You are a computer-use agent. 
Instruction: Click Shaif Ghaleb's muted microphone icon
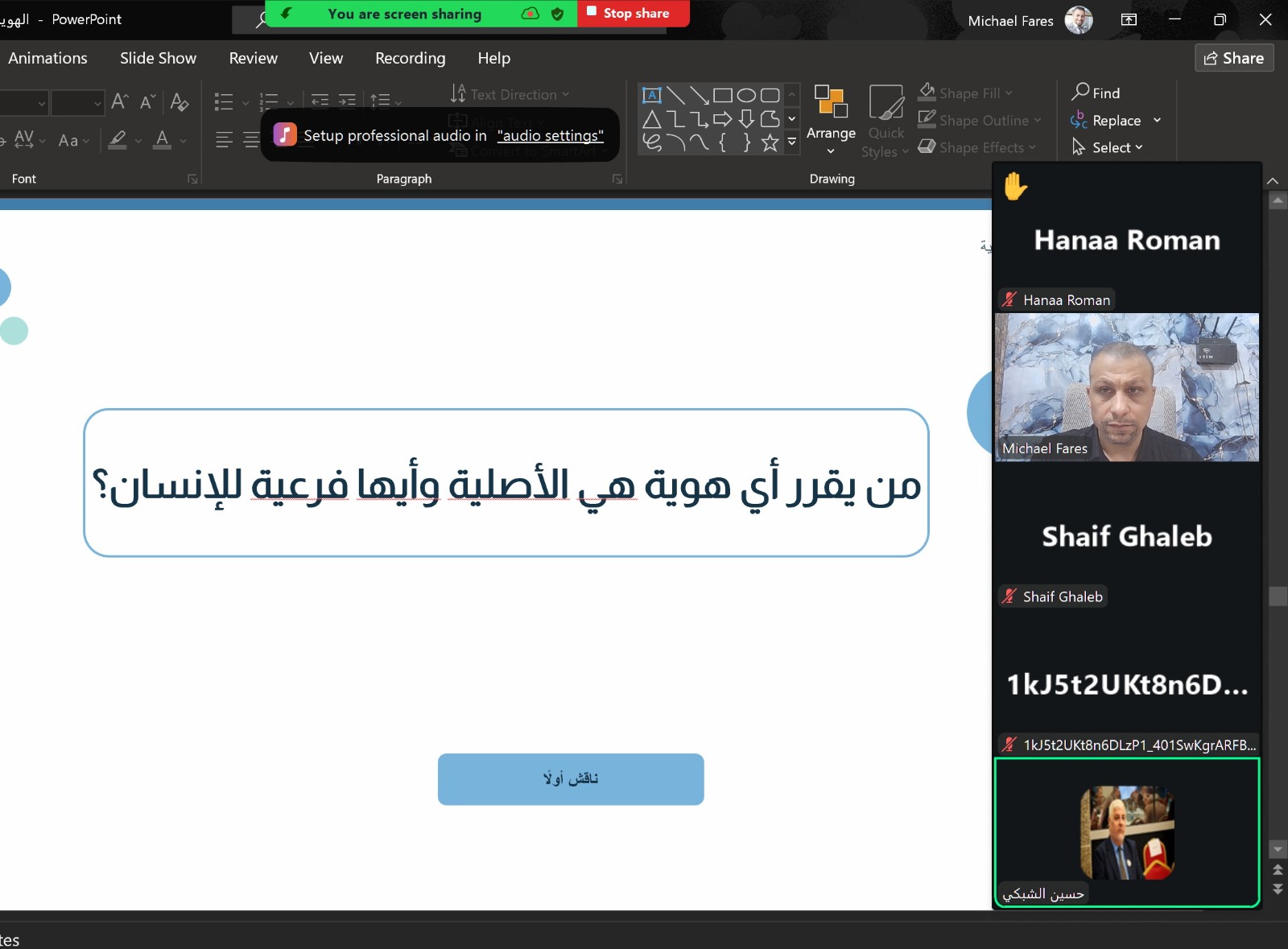1009,596
